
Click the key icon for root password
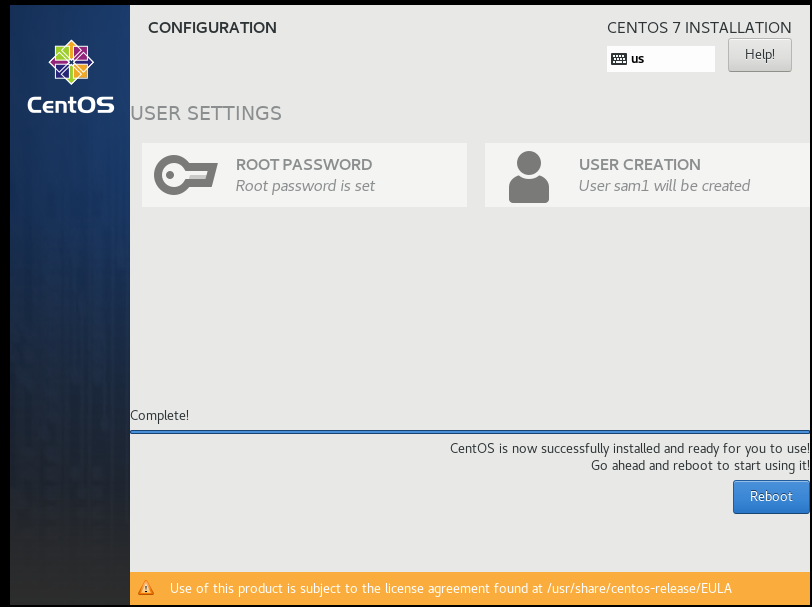point(185,175)
